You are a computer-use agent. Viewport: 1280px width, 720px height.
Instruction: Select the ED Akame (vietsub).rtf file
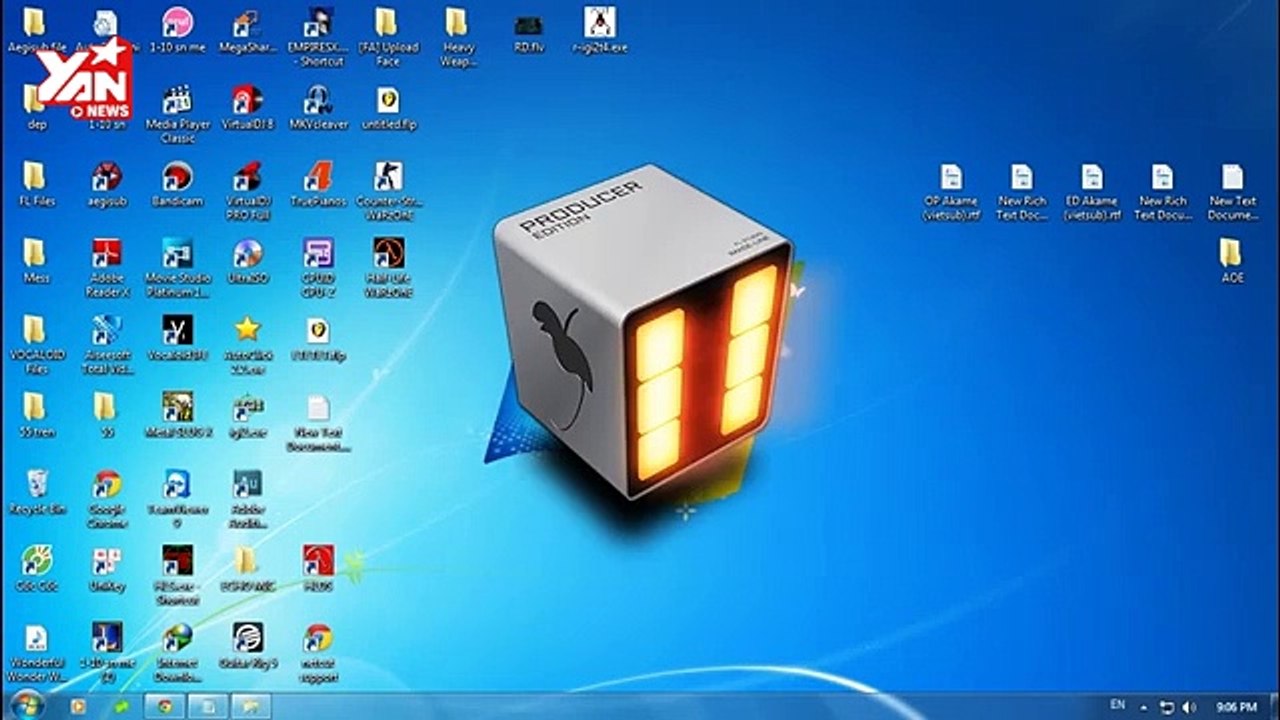1092,192
